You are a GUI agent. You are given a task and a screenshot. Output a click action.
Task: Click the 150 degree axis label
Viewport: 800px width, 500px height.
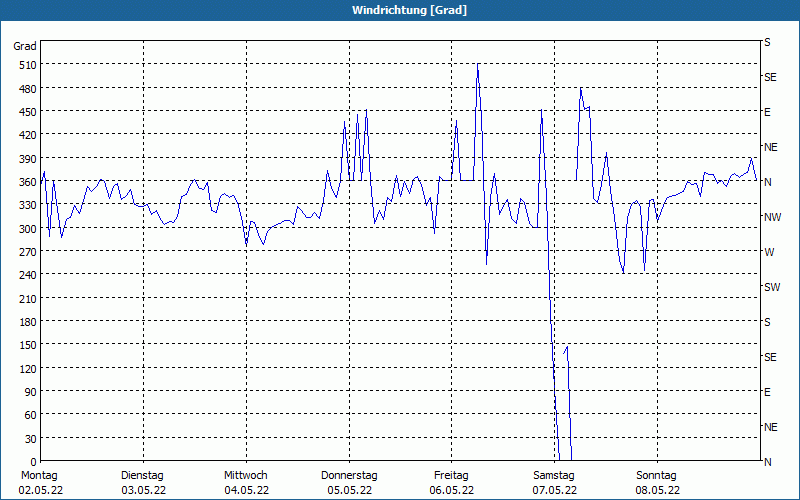[25, 345]
